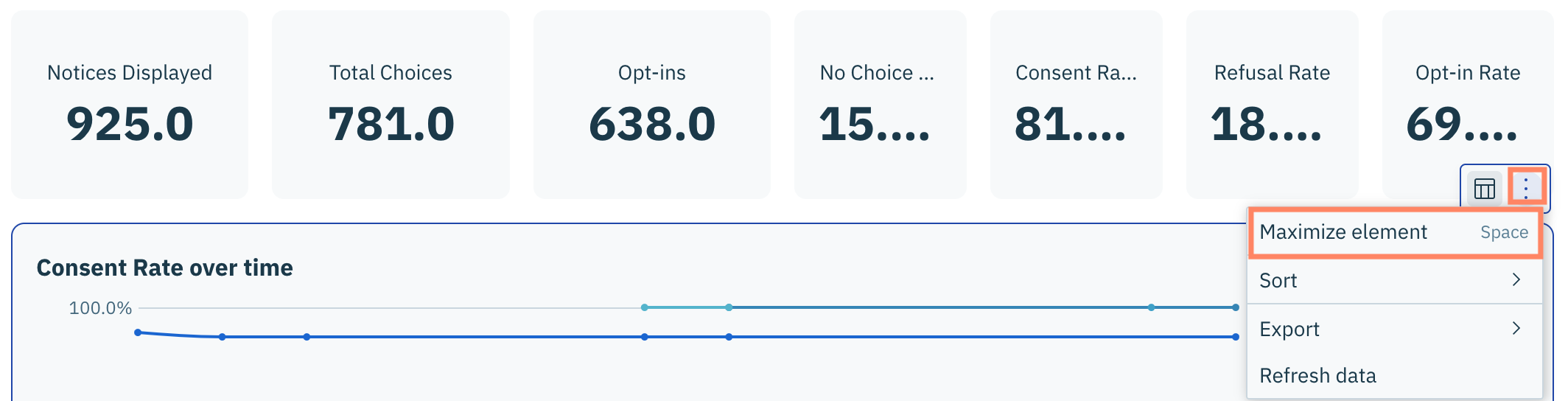Expand the Sort submenu chevron
Image resolution: width=1568 pixels, height=401 pixels.
click(x=1516, y=280)
